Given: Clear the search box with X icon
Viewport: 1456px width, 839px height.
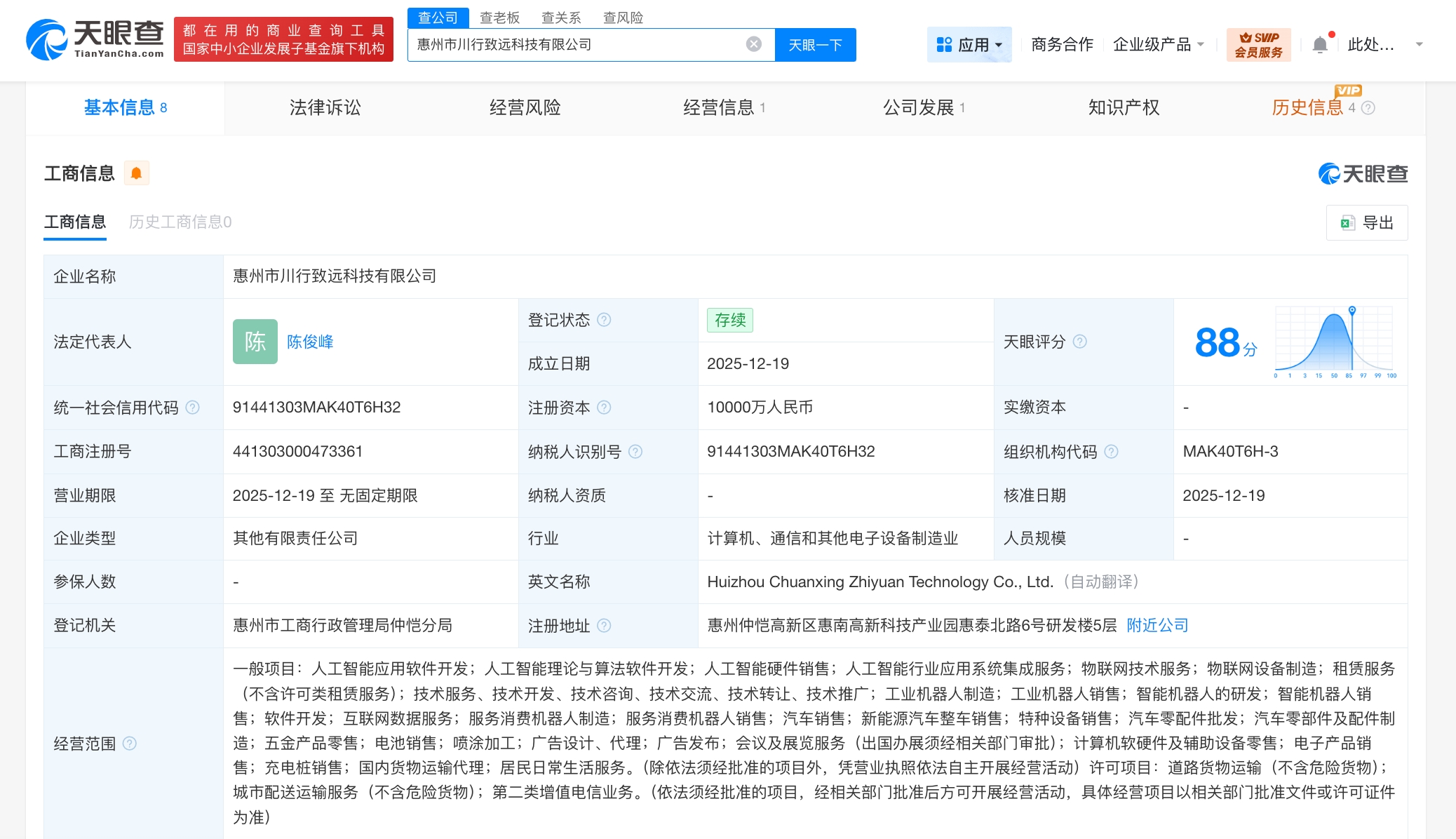Looking at the screenshot, I should [754, 44].
